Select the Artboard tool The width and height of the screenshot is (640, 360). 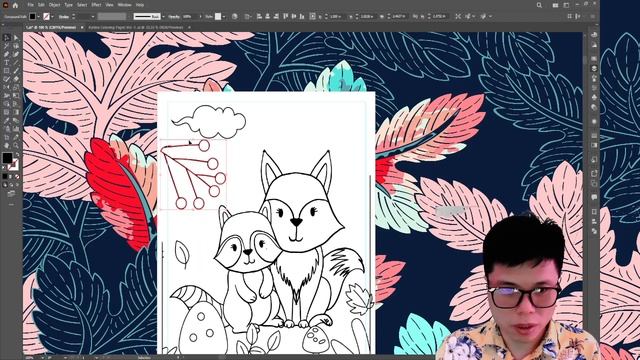point(7,137)
